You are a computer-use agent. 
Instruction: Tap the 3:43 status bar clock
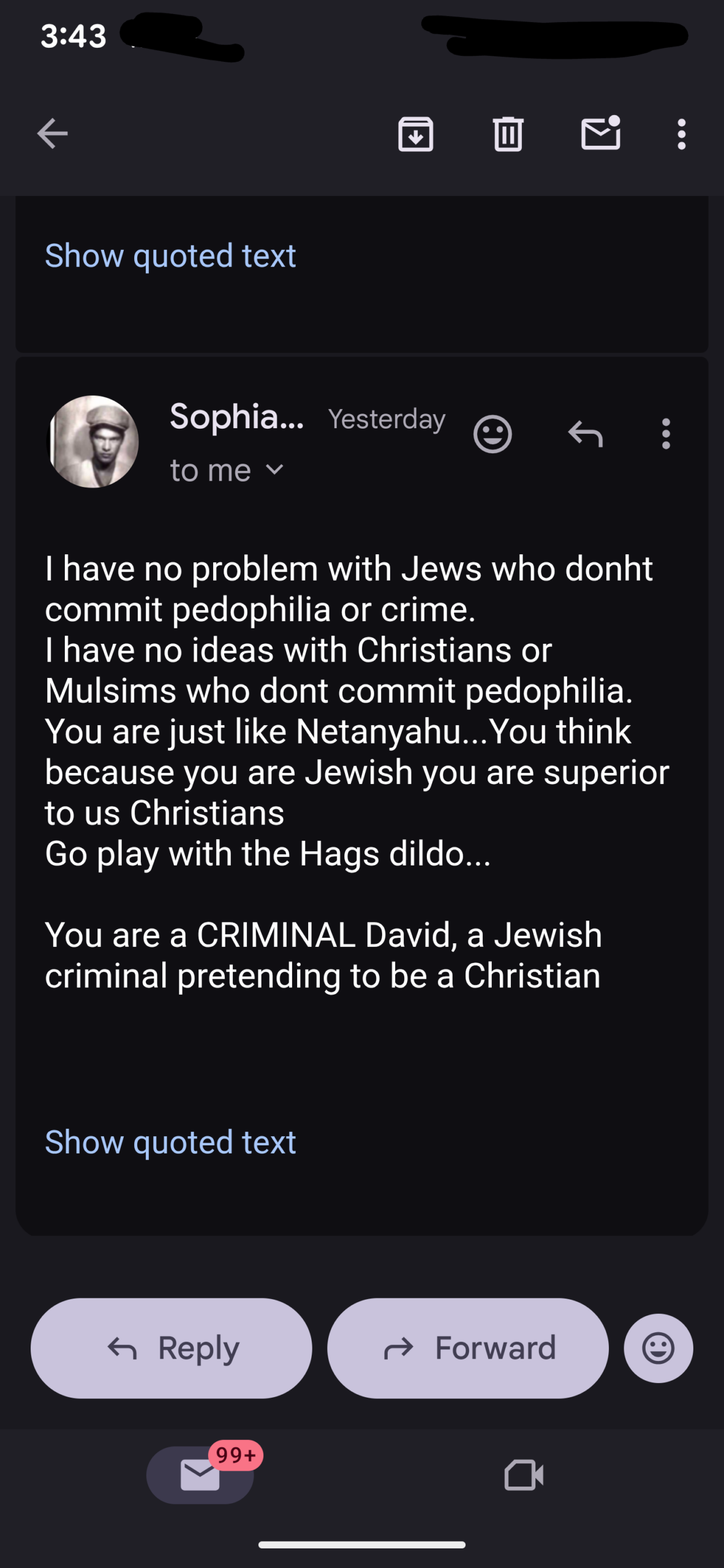click(x=74, y=36)
